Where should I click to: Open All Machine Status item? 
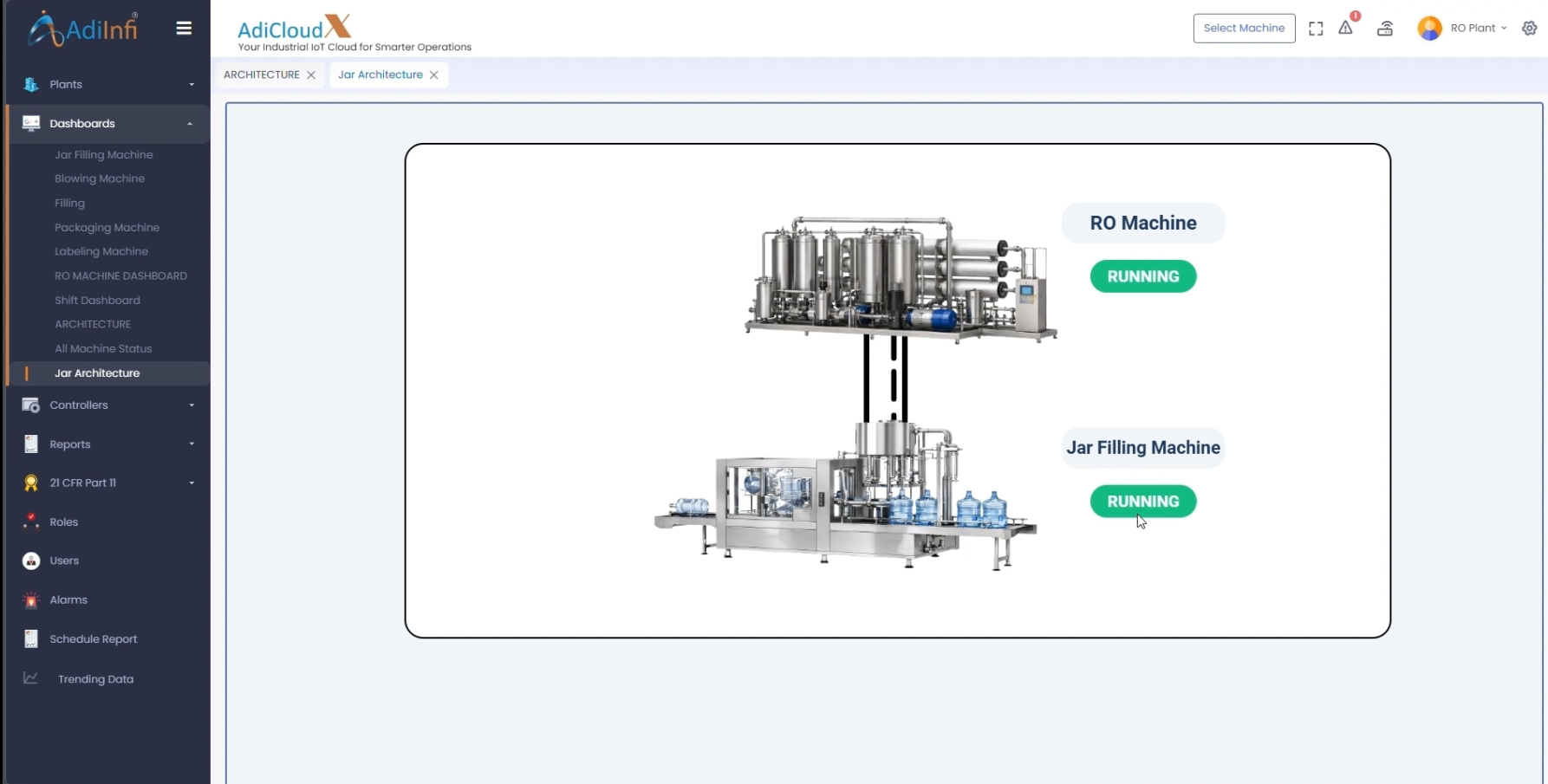coord(103,348)
